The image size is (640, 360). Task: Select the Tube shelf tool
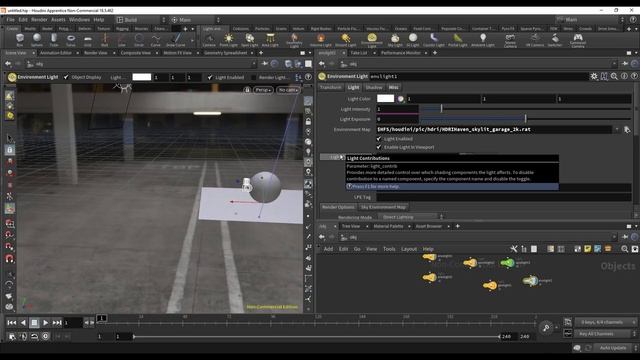[x=54, y=40]
